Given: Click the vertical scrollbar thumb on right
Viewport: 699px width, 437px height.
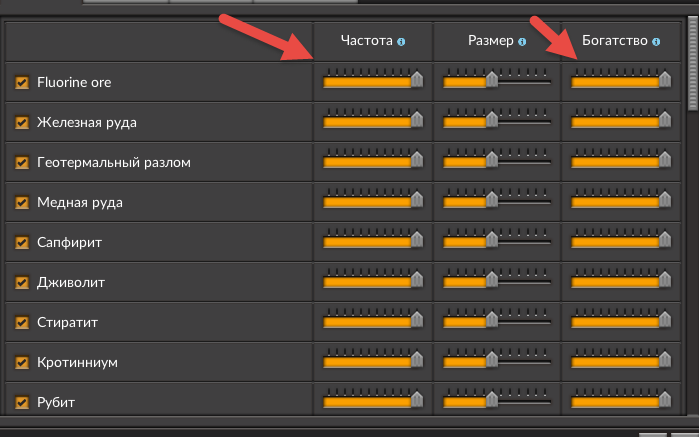Looking at the screenshot, I should click(x=693, y=65).
